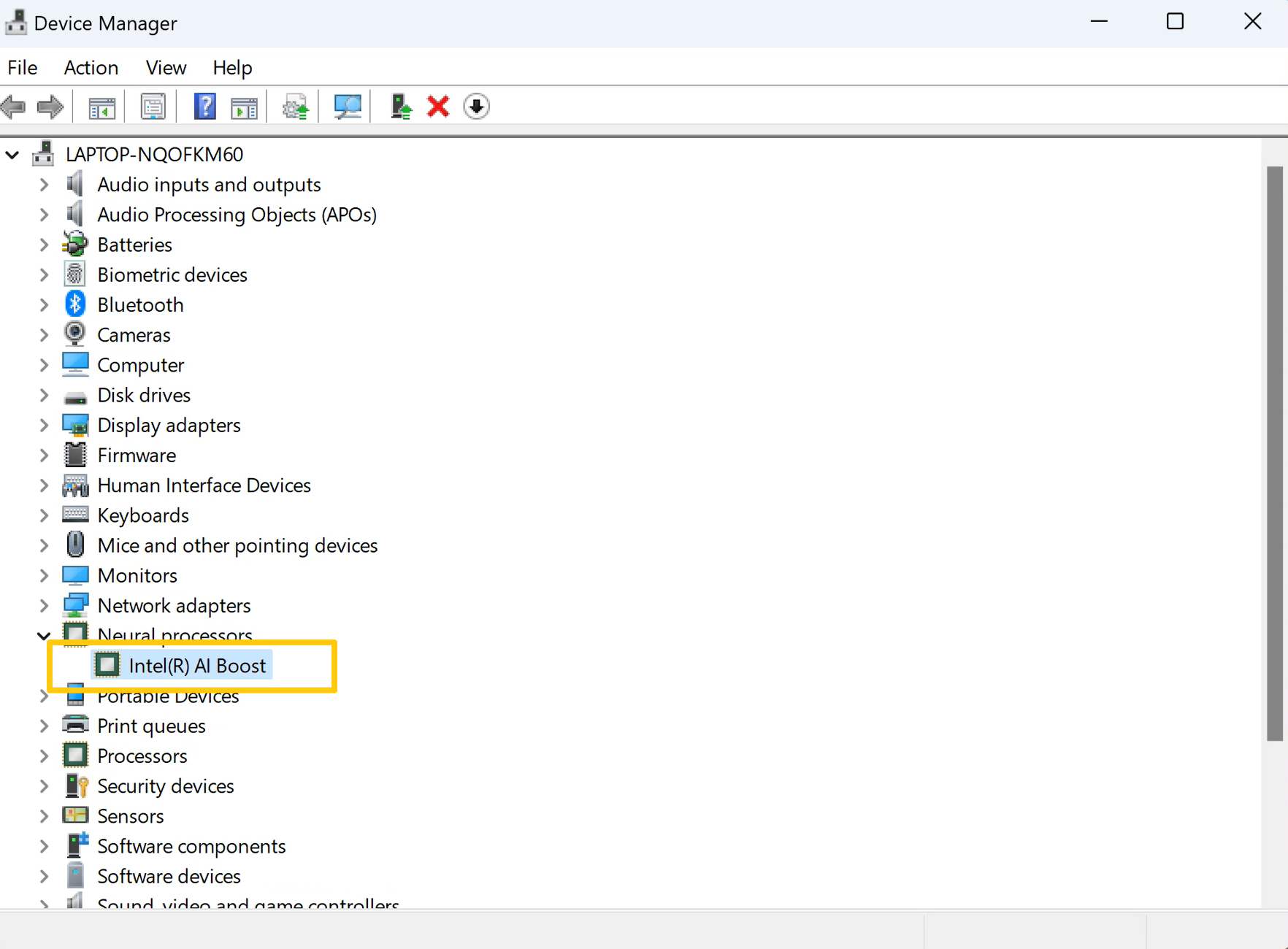Expand the Software devices category
Screen dimensions: 1288x949
coord(44,876)
